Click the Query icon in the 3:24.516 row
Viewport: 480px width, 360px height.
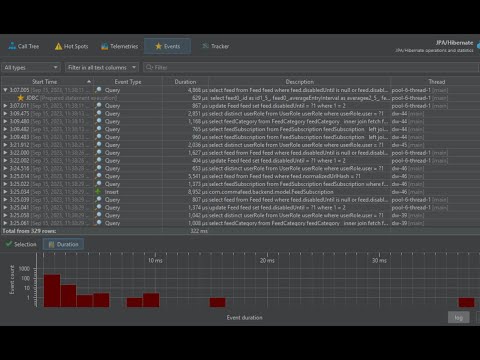pyautogui.click(x=99, y=168)
